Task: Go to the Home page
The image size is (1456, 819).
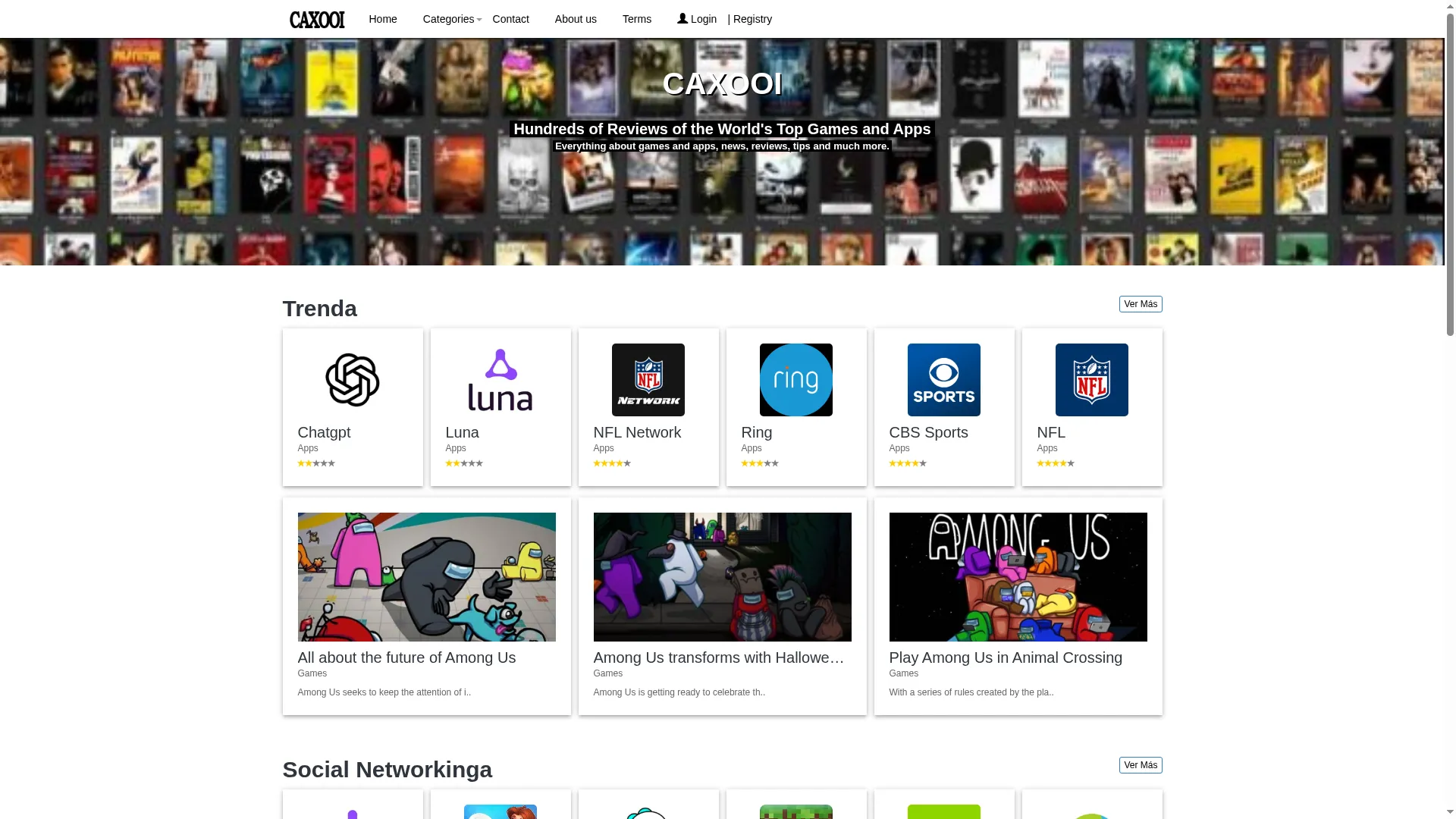Action: (x=383, y=19)
